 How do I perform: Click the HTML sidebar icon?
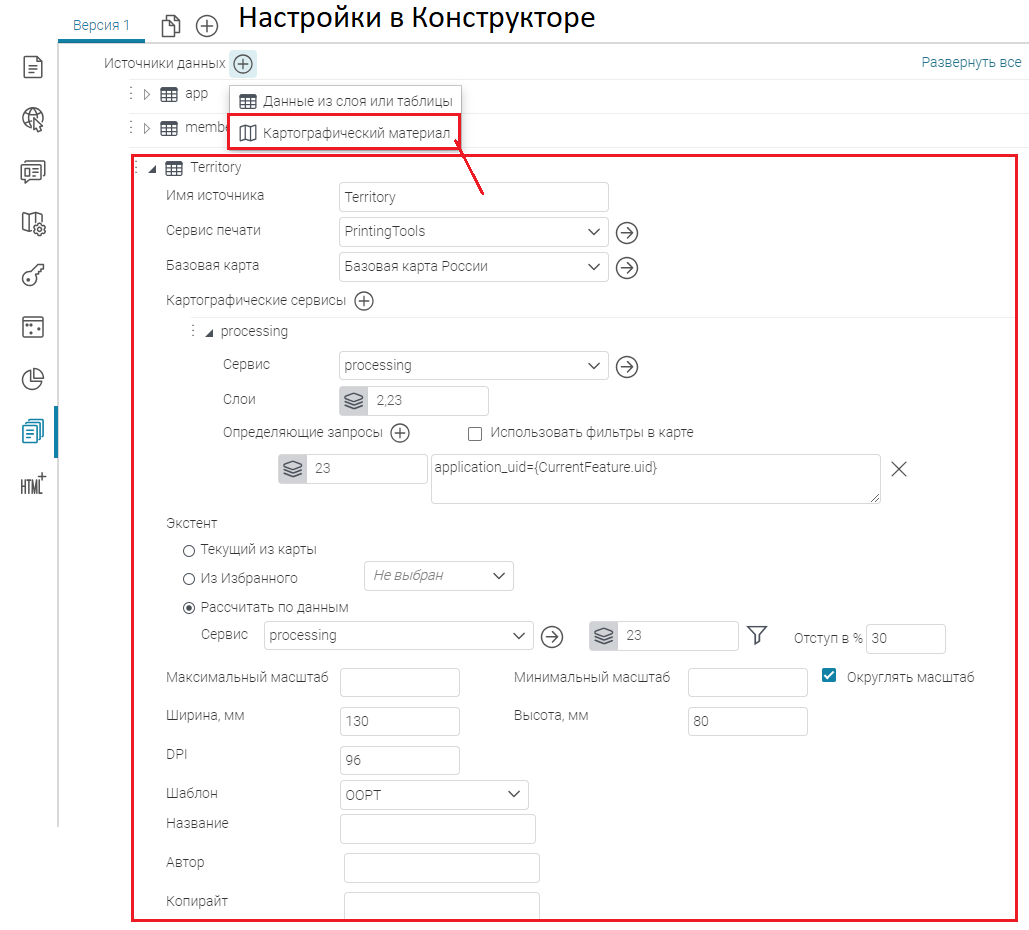click(x=33, y=484)
